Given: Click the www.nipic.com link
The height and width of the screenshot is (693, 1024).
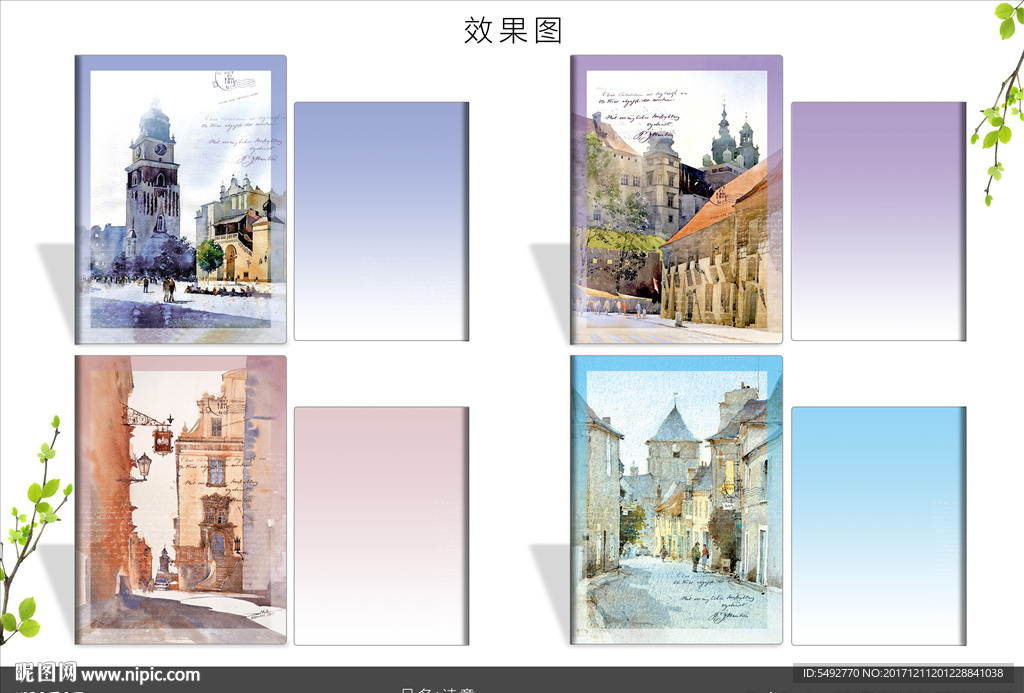Looking at the screenshot, I should pyautogui.click(x=140, y=675).
